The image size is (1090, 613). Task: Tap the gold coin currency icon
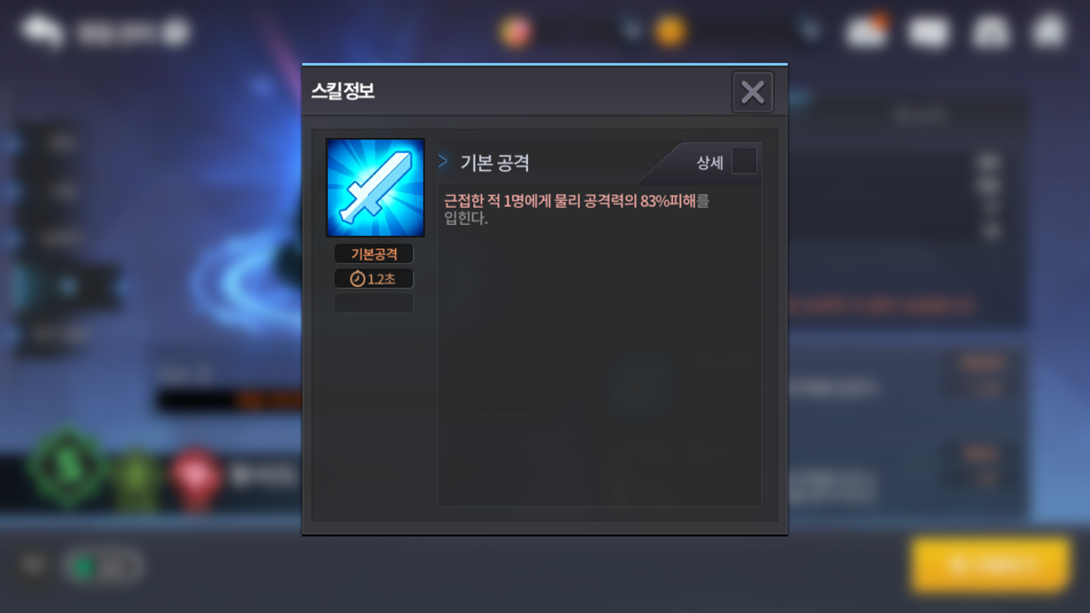pos(670,31)
